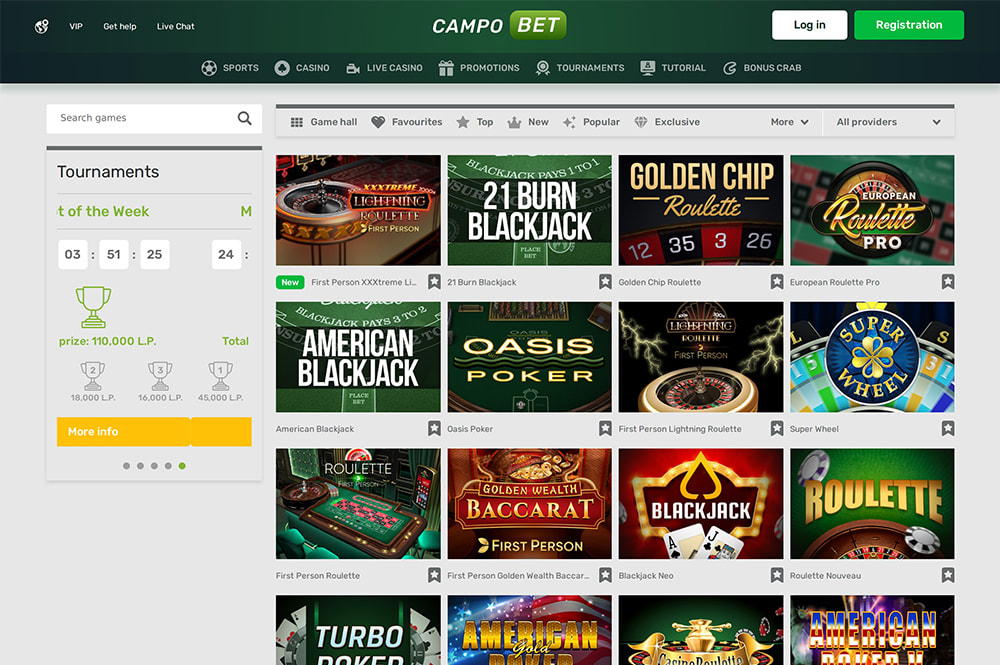Open the Live Chat link
The width and height of the screenshot is (1000, 665).
click(175, 26)
